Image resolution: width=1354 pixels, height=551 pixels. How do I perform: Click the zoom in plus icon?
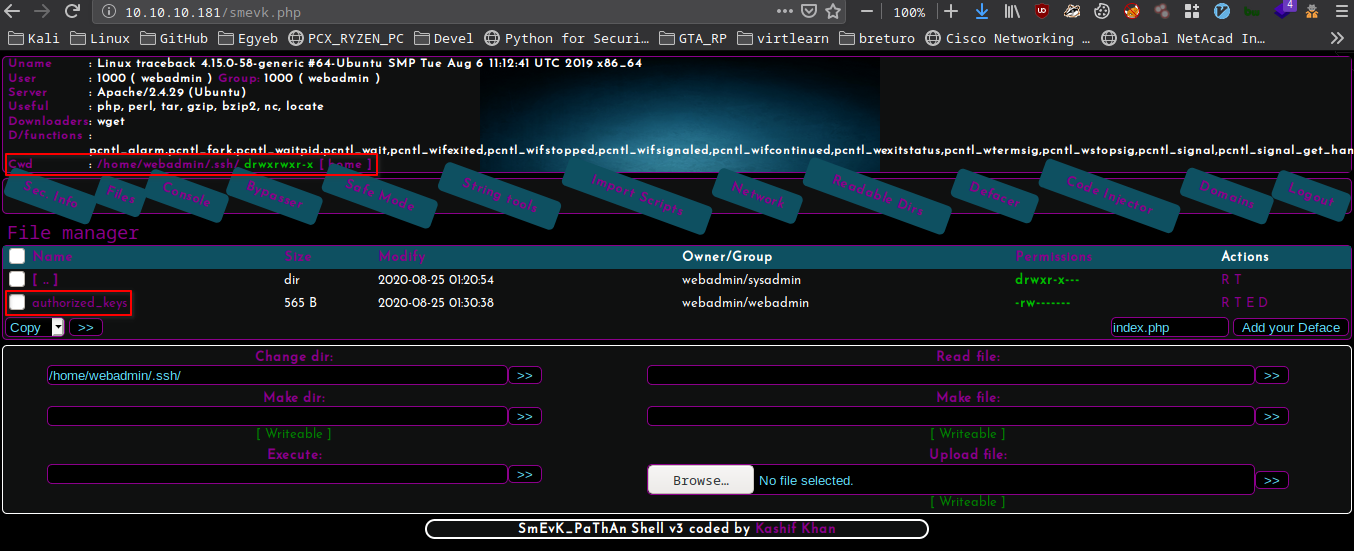click(x=951, y=12)
